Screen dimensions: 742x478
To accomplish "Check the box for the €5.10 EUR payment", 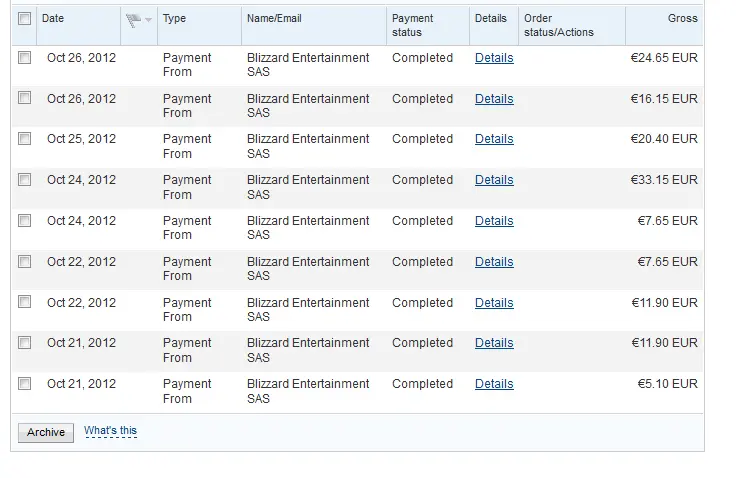I will pos(25,384).
